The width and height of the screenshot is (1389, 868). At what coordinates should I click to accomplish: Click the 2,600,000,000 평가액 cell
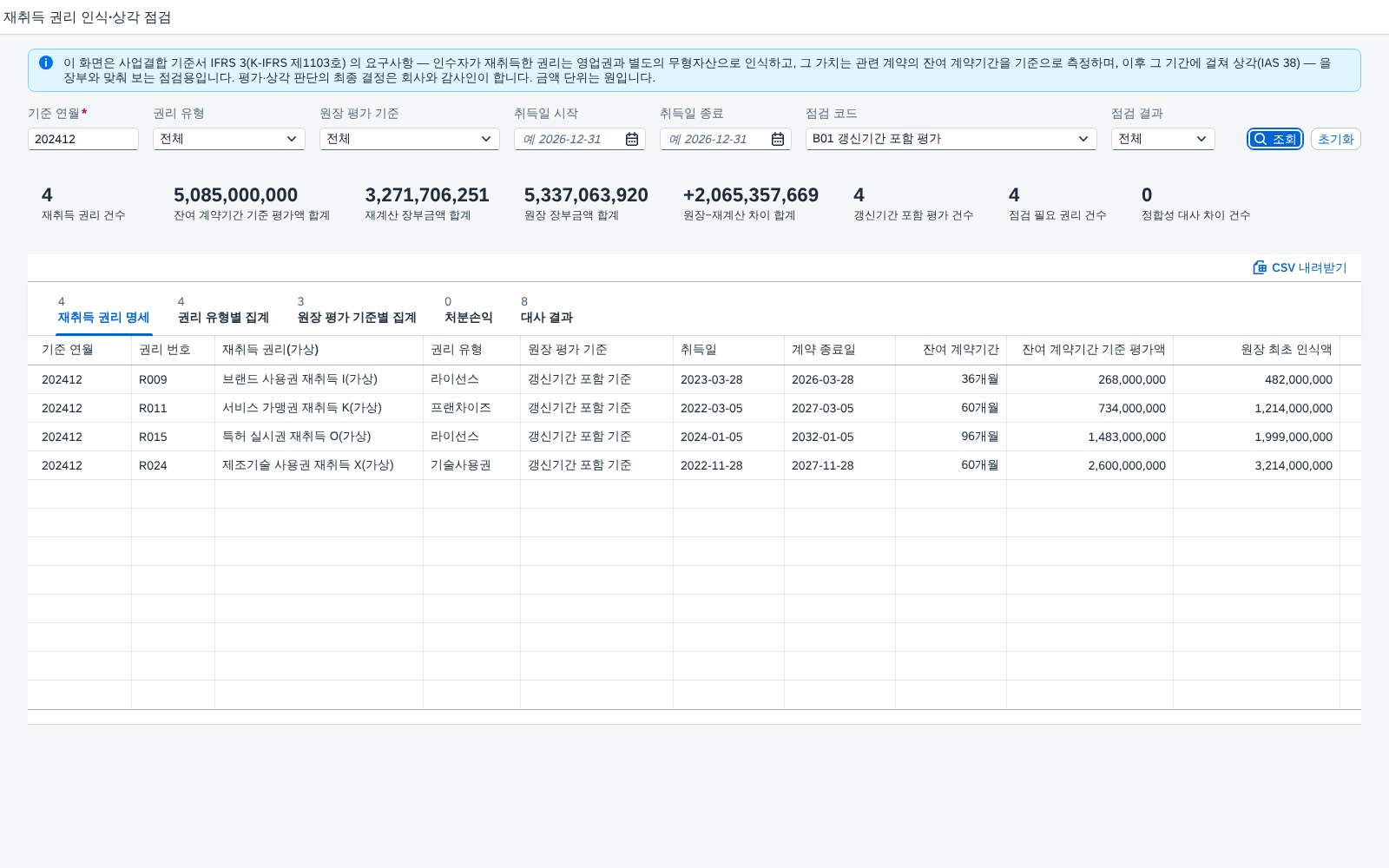pos(1090,465)
